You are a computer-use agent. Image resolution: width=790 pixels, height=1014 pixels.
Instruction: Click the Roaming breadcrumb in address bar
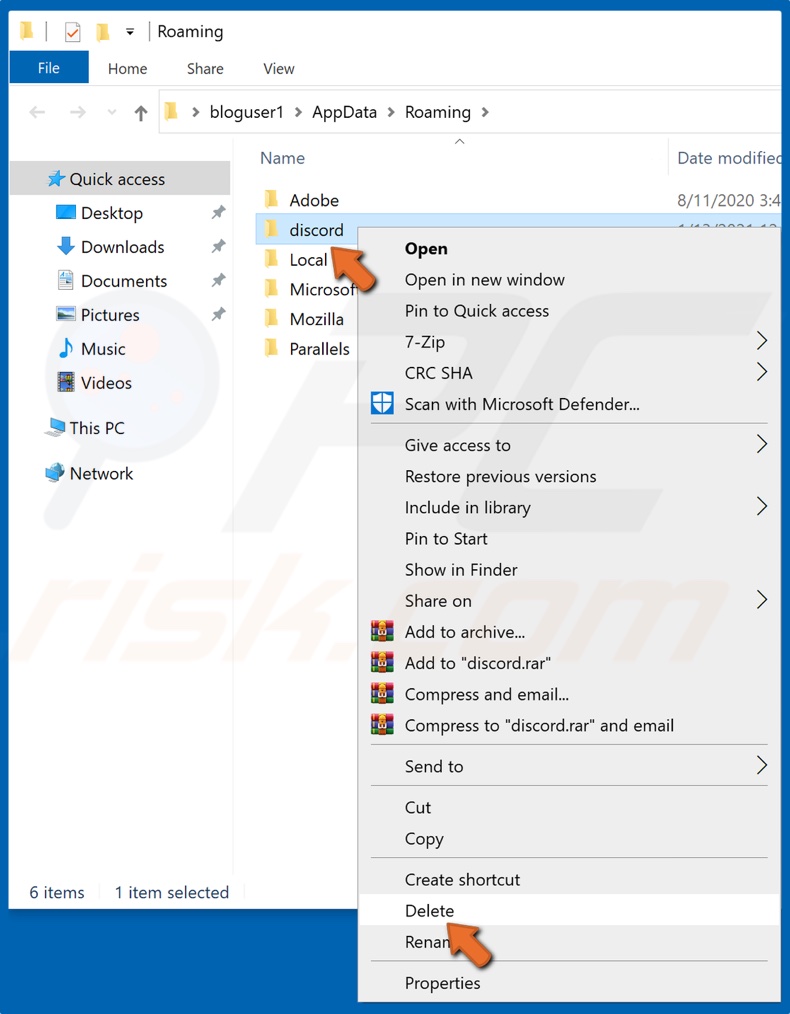point(438,113)
